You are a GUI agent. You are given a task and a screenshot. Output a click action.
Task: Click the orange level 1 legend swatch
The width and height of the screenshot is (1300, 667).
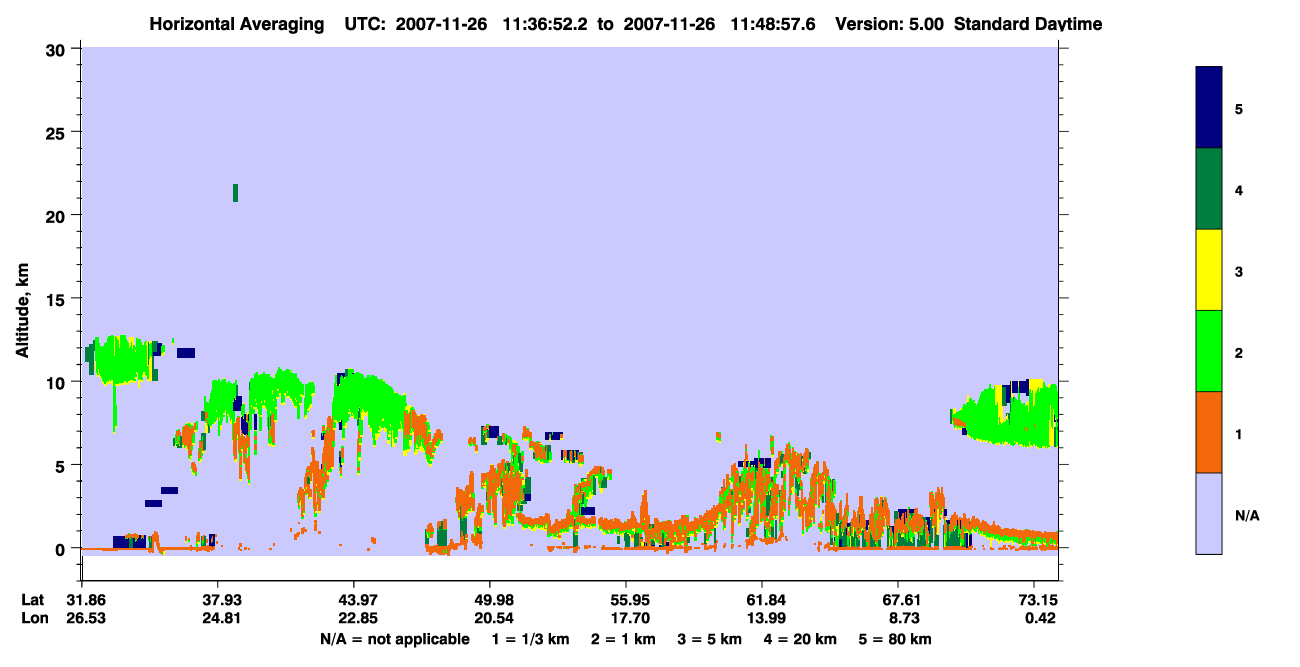pyautogui.click(x=1209, y=432)
